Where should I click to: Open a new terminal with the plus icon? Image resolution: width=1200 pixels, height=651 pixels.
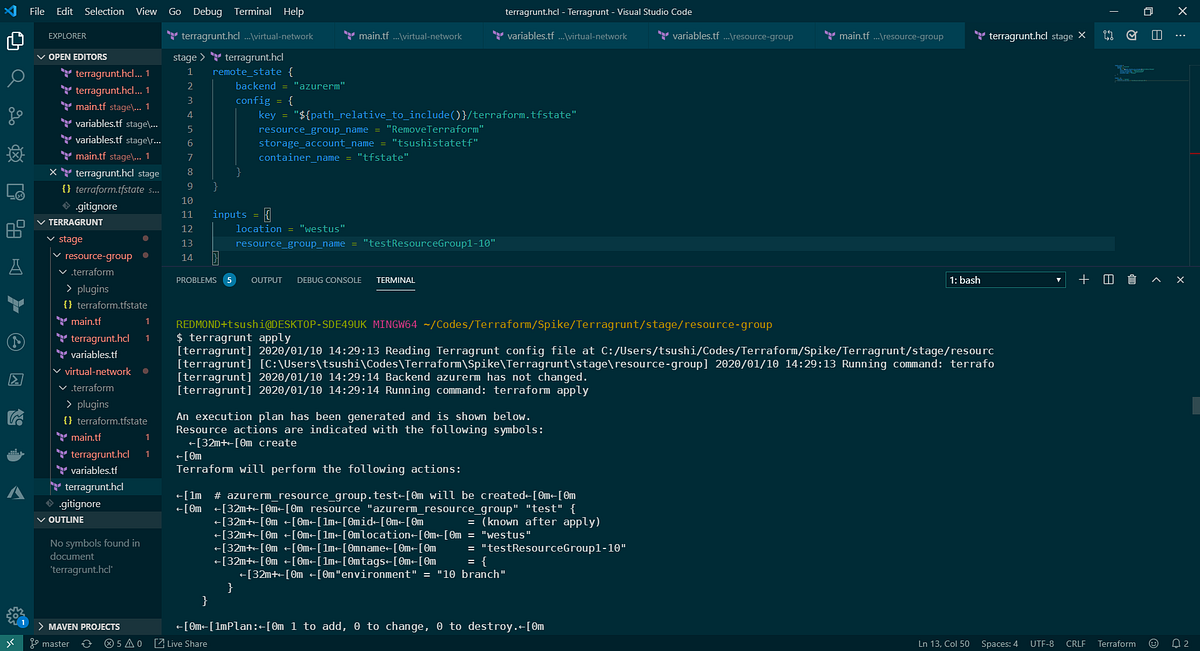[x=1083, y=280]
